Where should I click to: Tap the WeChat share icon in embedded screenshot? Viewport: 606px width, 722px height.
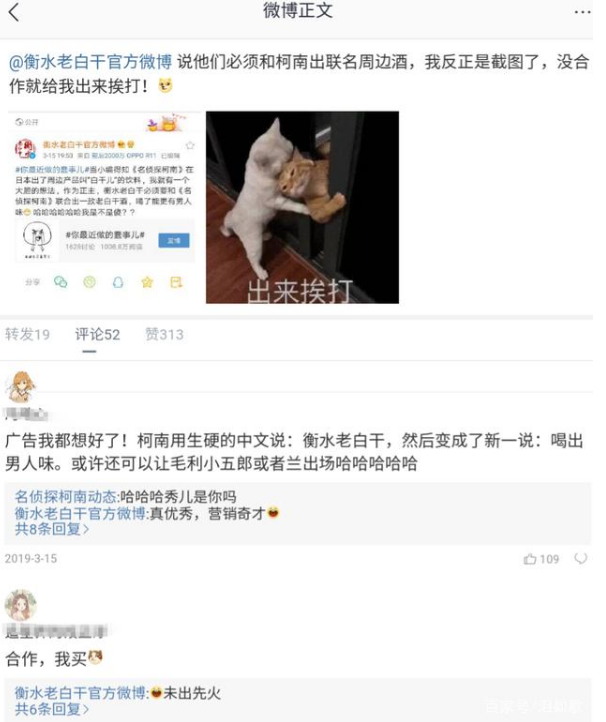[x=60, y=282]
